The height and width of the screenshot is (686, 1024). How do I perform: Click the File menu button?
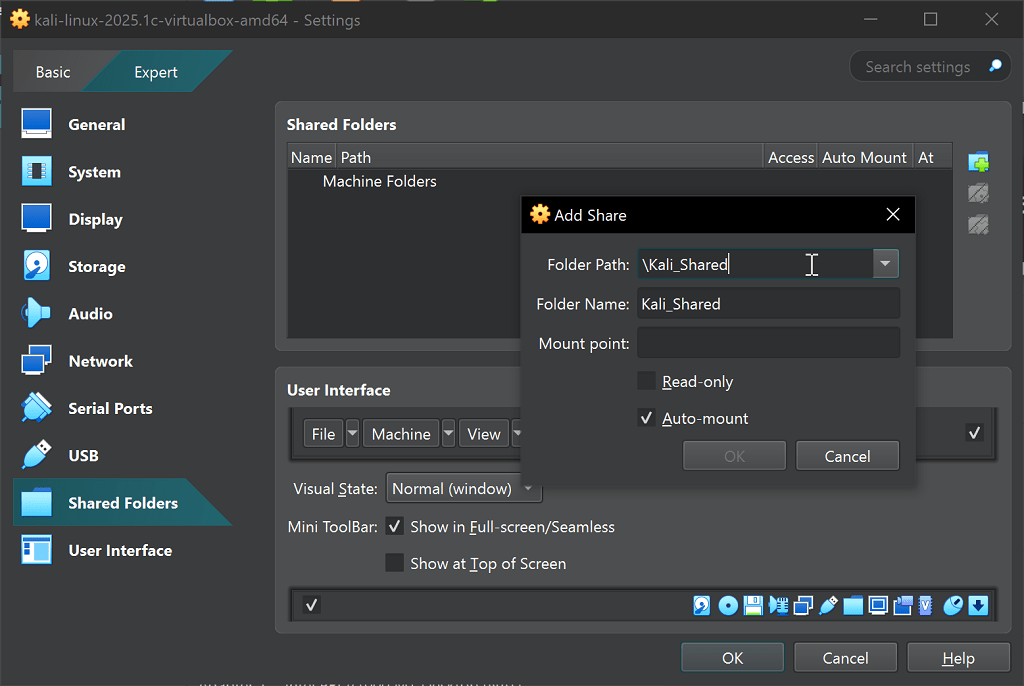point(323,434)
